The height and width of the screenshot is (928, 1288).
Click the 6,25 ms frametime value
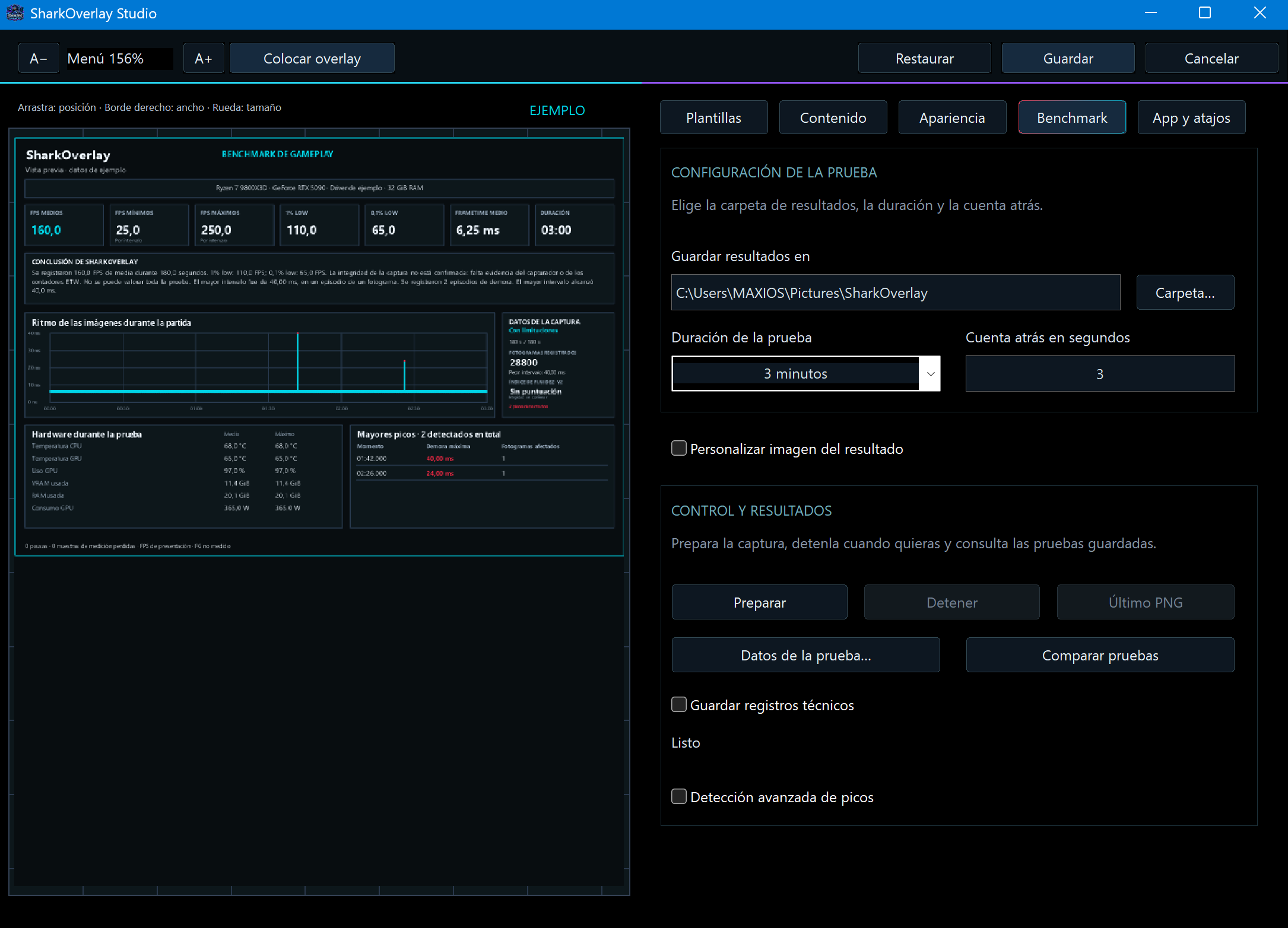(478, 230)
